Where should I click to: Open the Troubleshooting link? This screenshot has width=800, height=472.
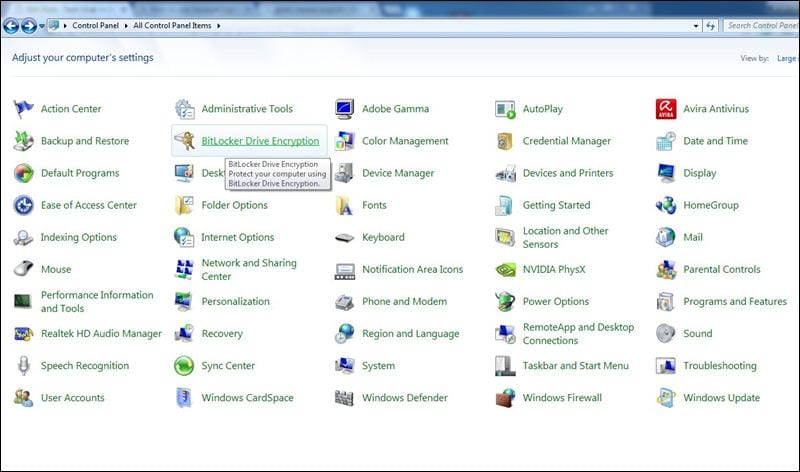[719, 366]
